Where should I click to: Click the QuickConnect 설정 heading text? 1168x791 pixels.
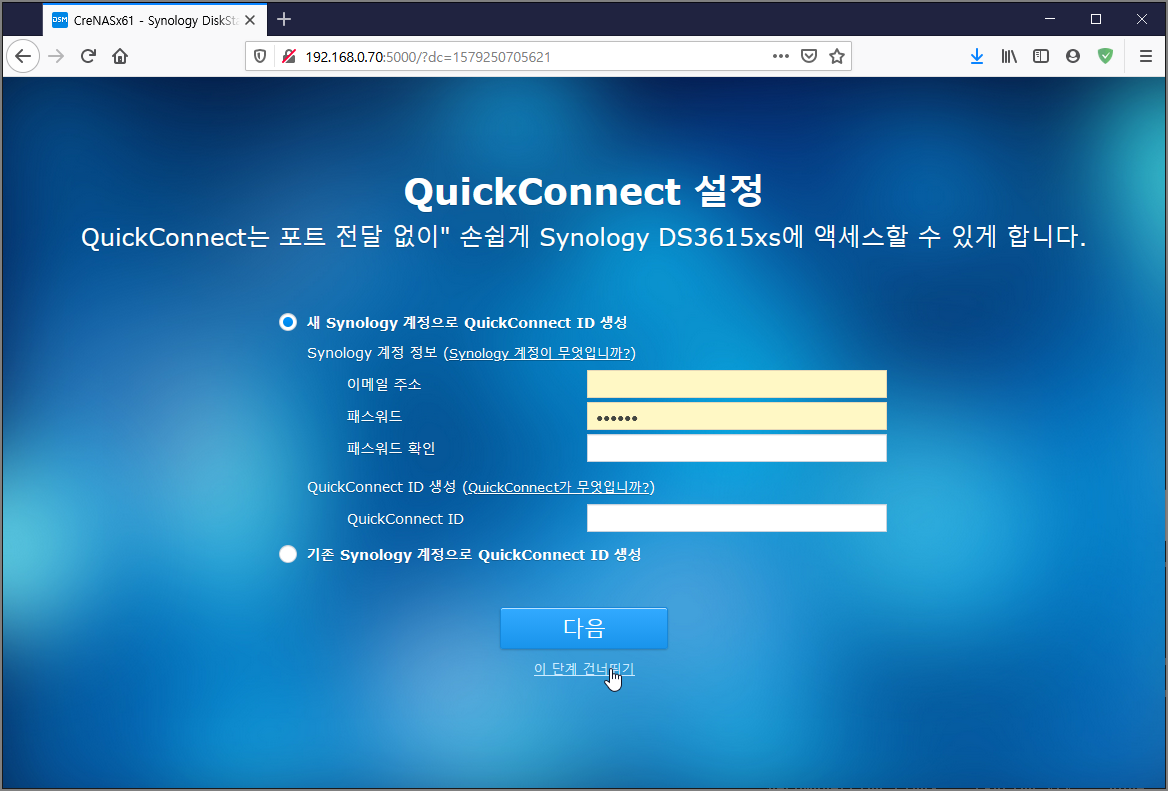[x=584, y=191]
